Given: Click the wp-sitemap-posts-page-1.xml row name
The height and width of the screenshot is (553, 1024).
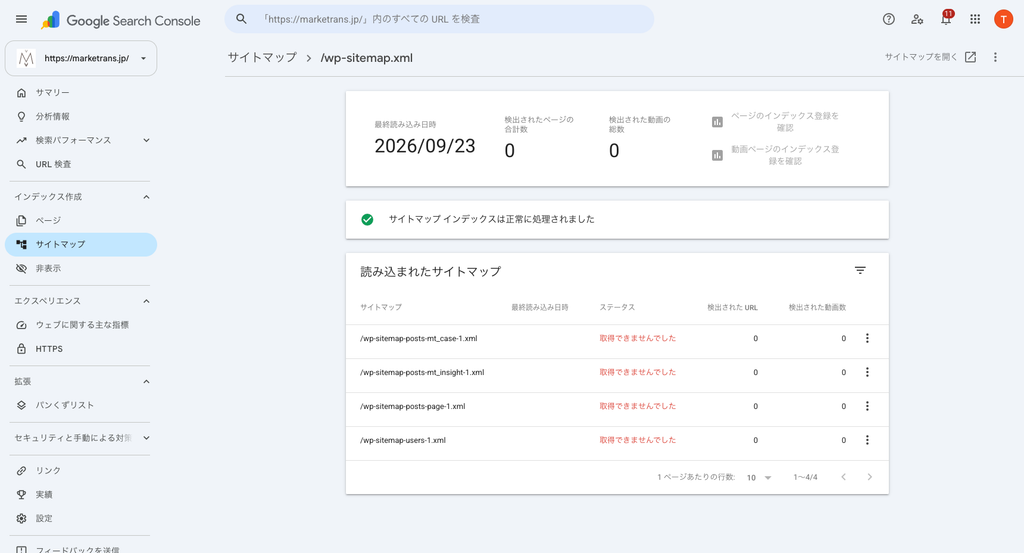Looking at the screenshot, I should [413, 406].
